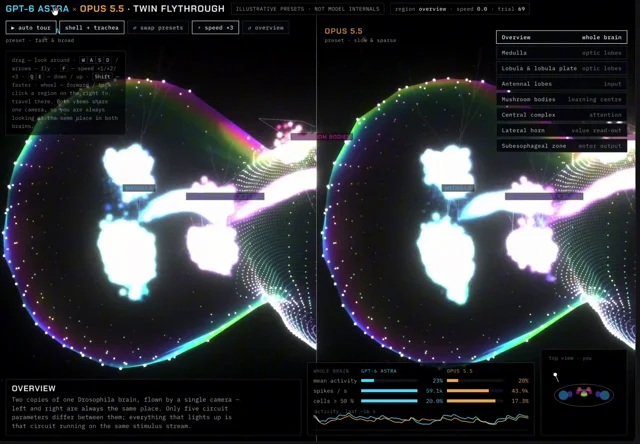This screenshot has height=444, width=640.
Task: Click the orange cells > 50 % bar
Action: (471, 401)
